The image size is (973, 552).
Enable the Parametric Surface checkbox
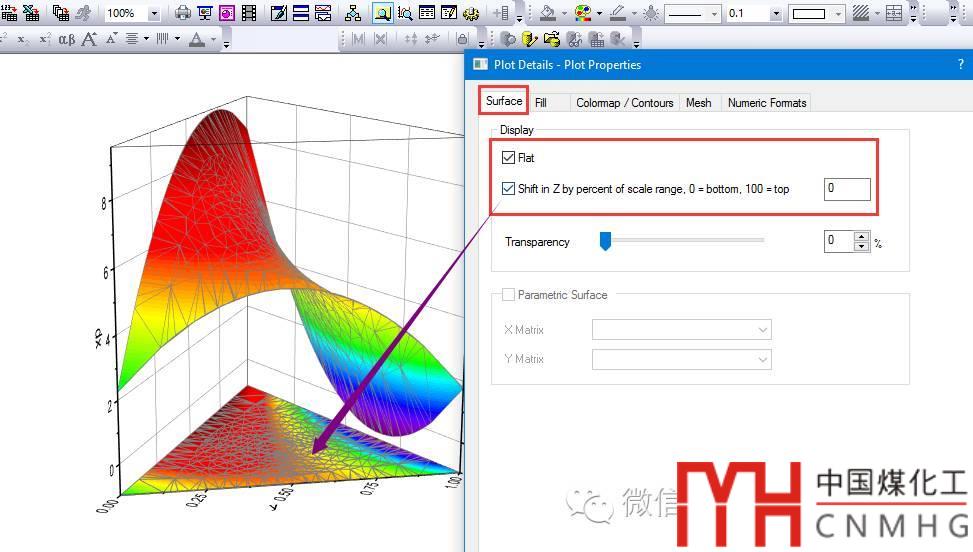coord(509,295)
